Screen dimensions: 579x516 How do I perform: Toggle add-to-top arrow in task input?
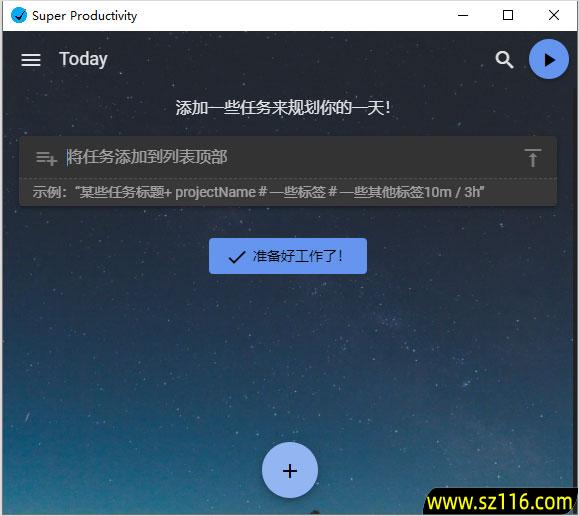pos(532,158)
